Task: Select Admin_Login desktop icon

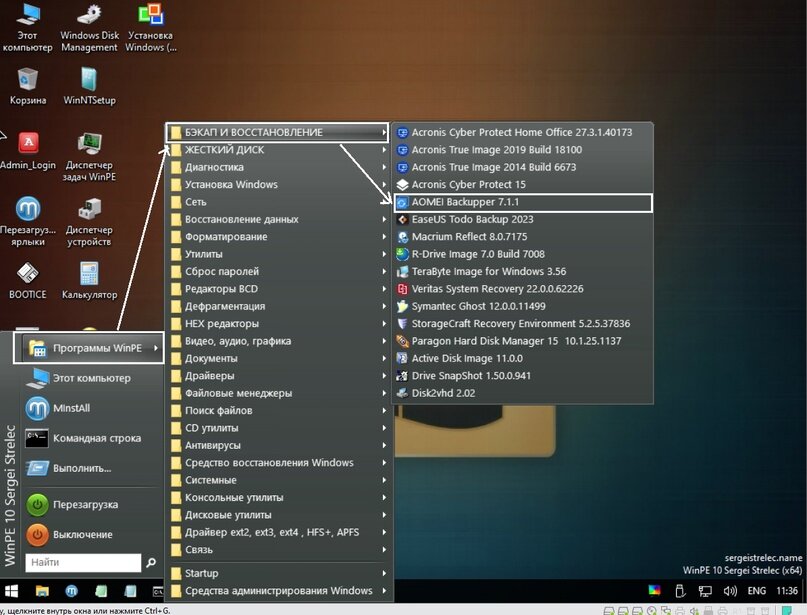Action: (x=28, y=151)
